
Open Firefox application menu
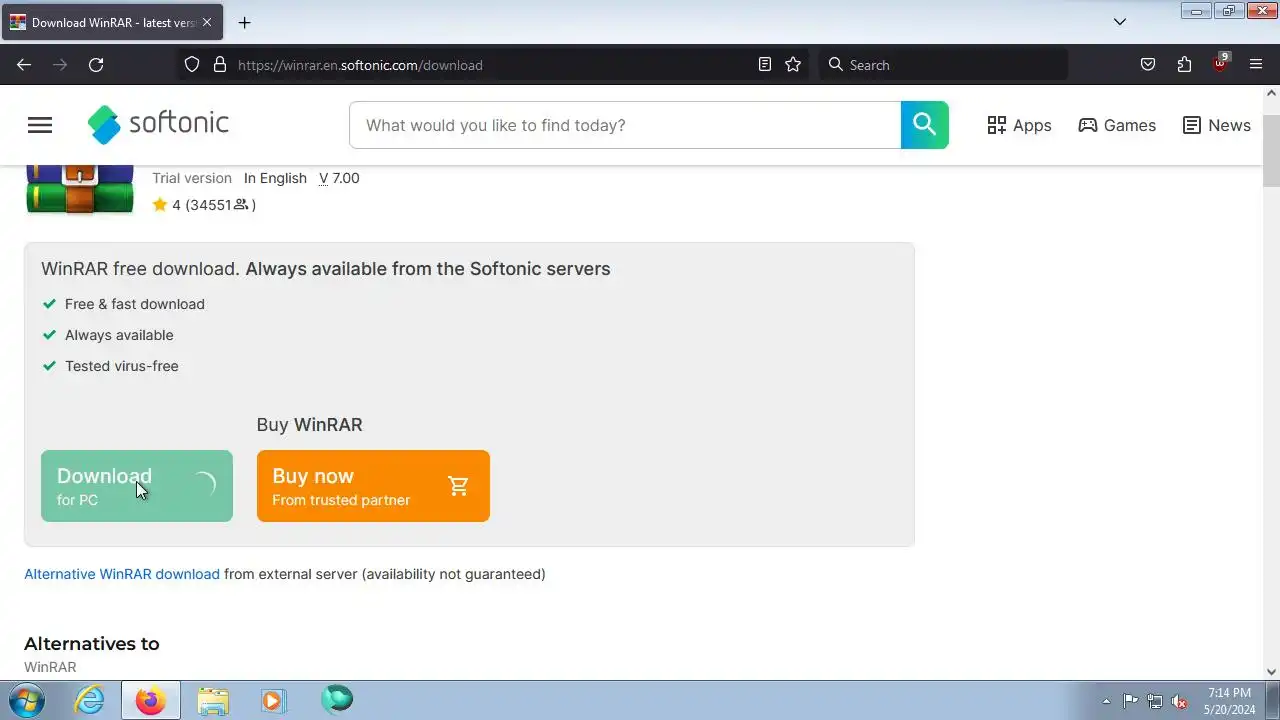click(x=1256, y=65)
